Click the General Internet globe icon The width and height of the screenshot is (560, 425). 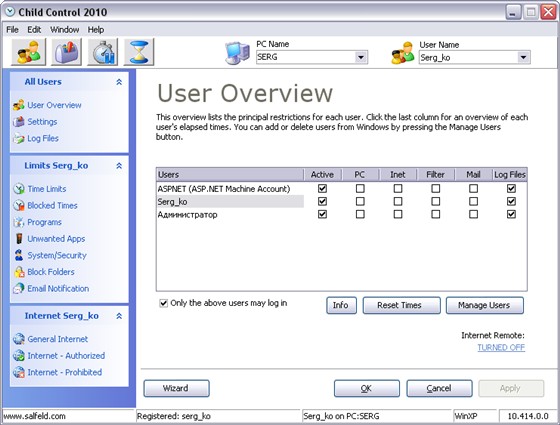pos(19,339)
